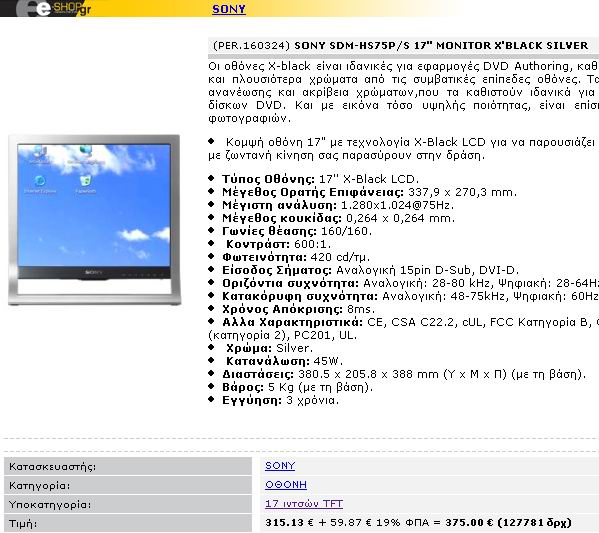599x533 pixels.
Task: Click the Υποκατηγορία label cell
Action: pyautogui.click(x=128, y=504)
